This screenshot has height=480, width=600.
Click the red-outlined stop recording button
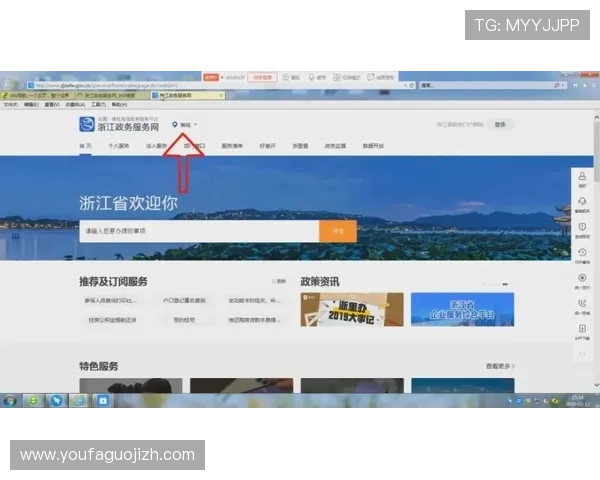coord(262,77)
